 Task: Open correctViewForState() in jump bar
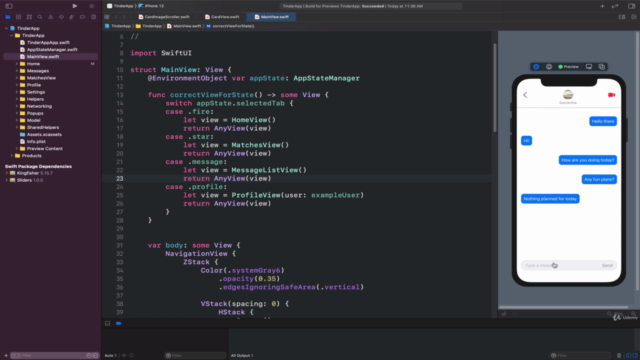coord(230,26)
